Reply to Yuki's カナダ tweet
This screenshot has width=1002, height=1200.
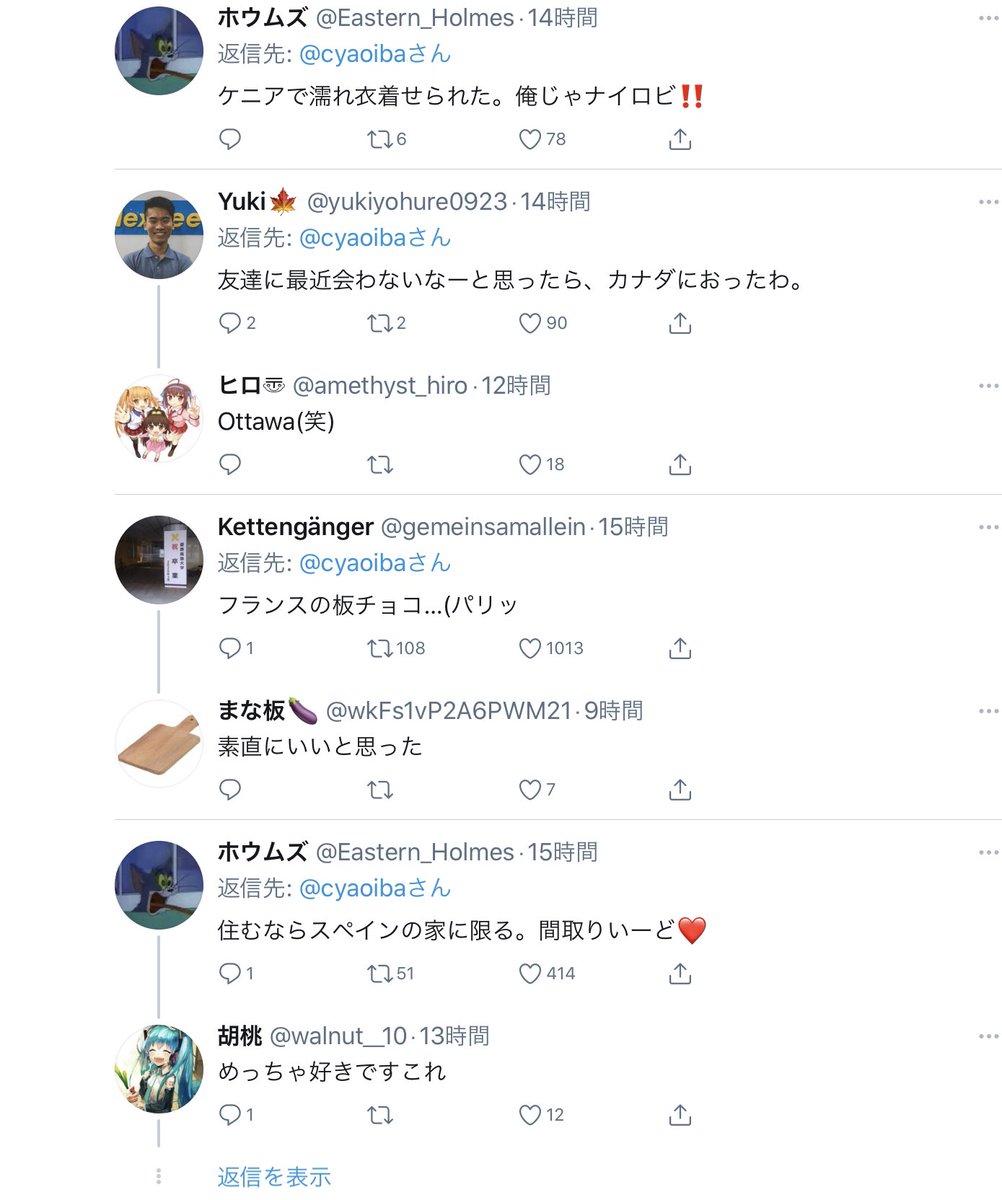tap(230, 323)
